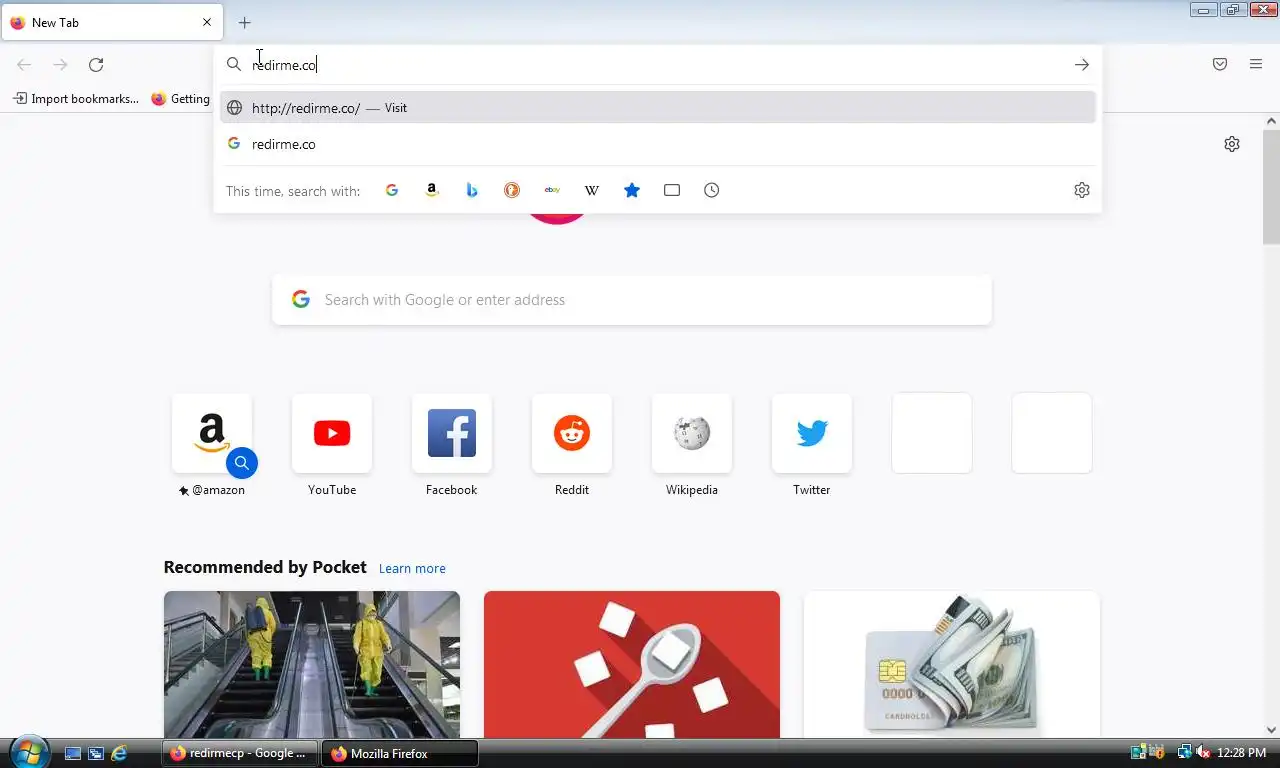Click the last empty top site tile

1052,433
